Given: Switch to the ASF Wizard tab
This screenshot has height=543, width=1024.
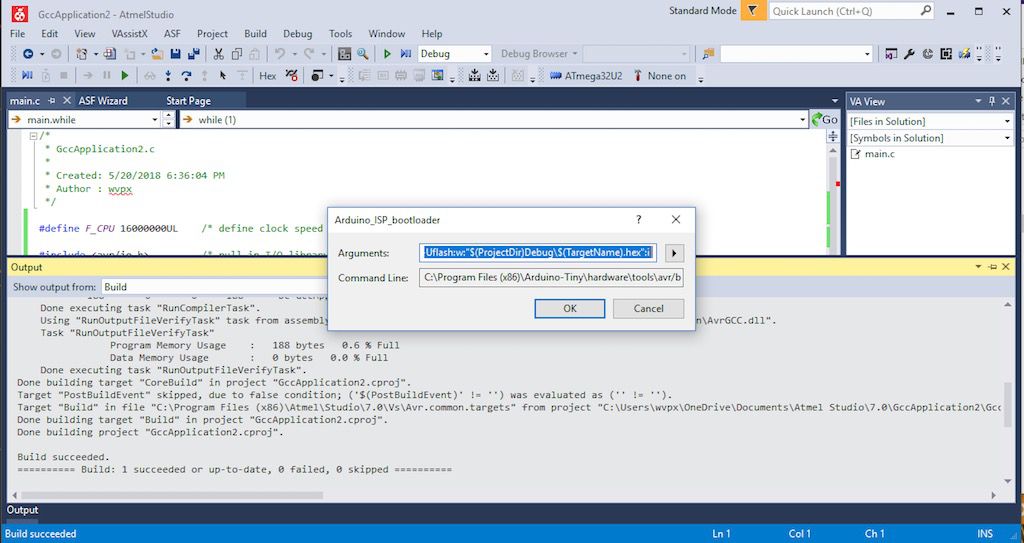Looking at the screenshot, I should 103,101.
